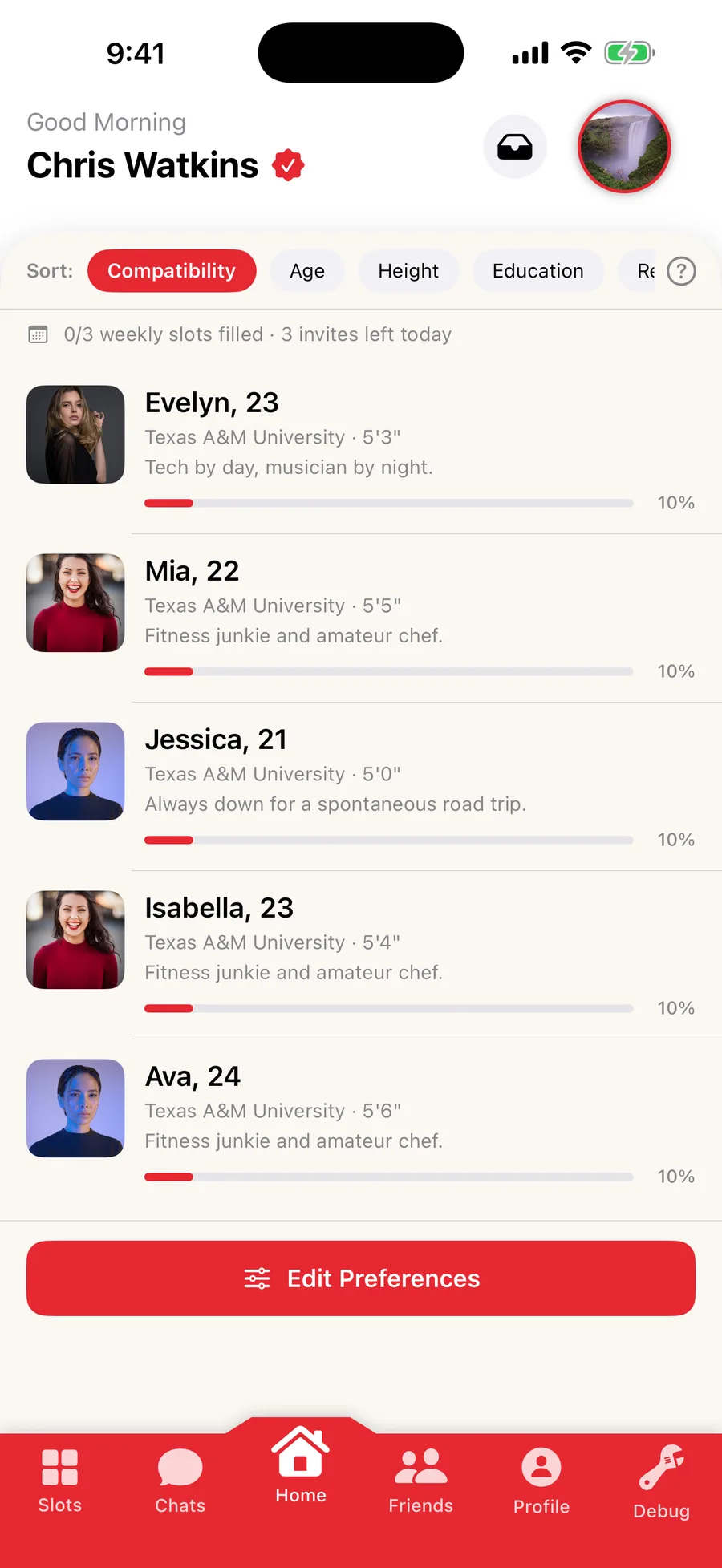Sort matches by Age
Viewport: 722px width, 1568px height.
click(x=307, y=271)
